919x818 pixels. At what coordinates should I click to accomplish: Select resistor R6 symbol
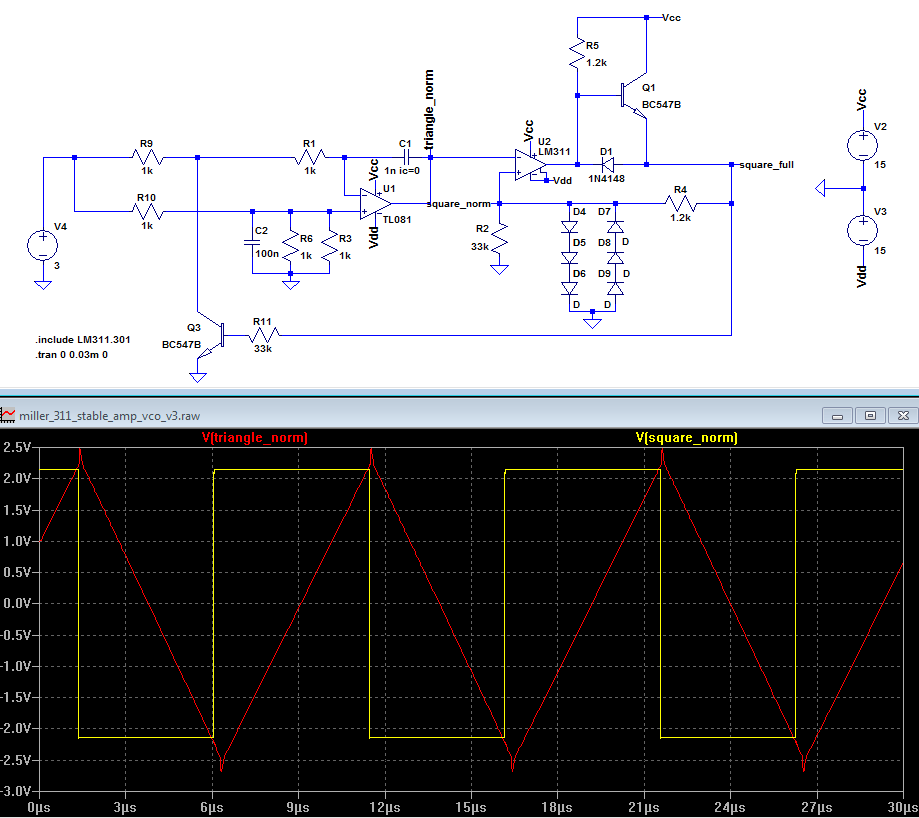point(290,246)
